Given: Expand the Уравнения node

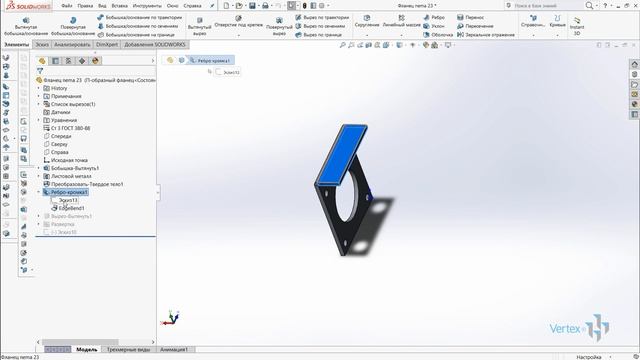Looking at the screenshot, I should point(39,120).
